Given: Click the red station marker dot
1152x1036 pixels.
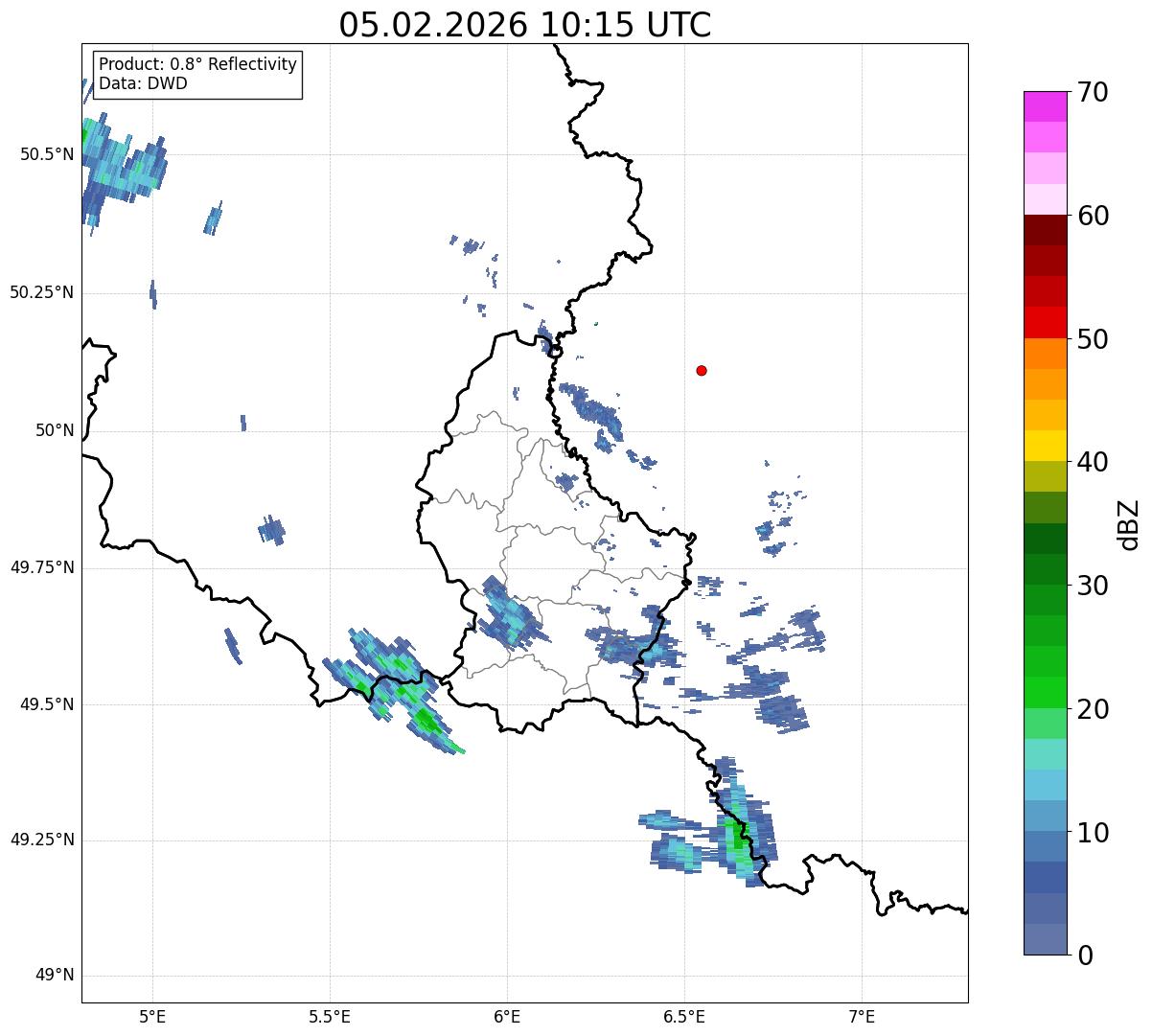Looking at the screenshot, I should tap(702, 370).
